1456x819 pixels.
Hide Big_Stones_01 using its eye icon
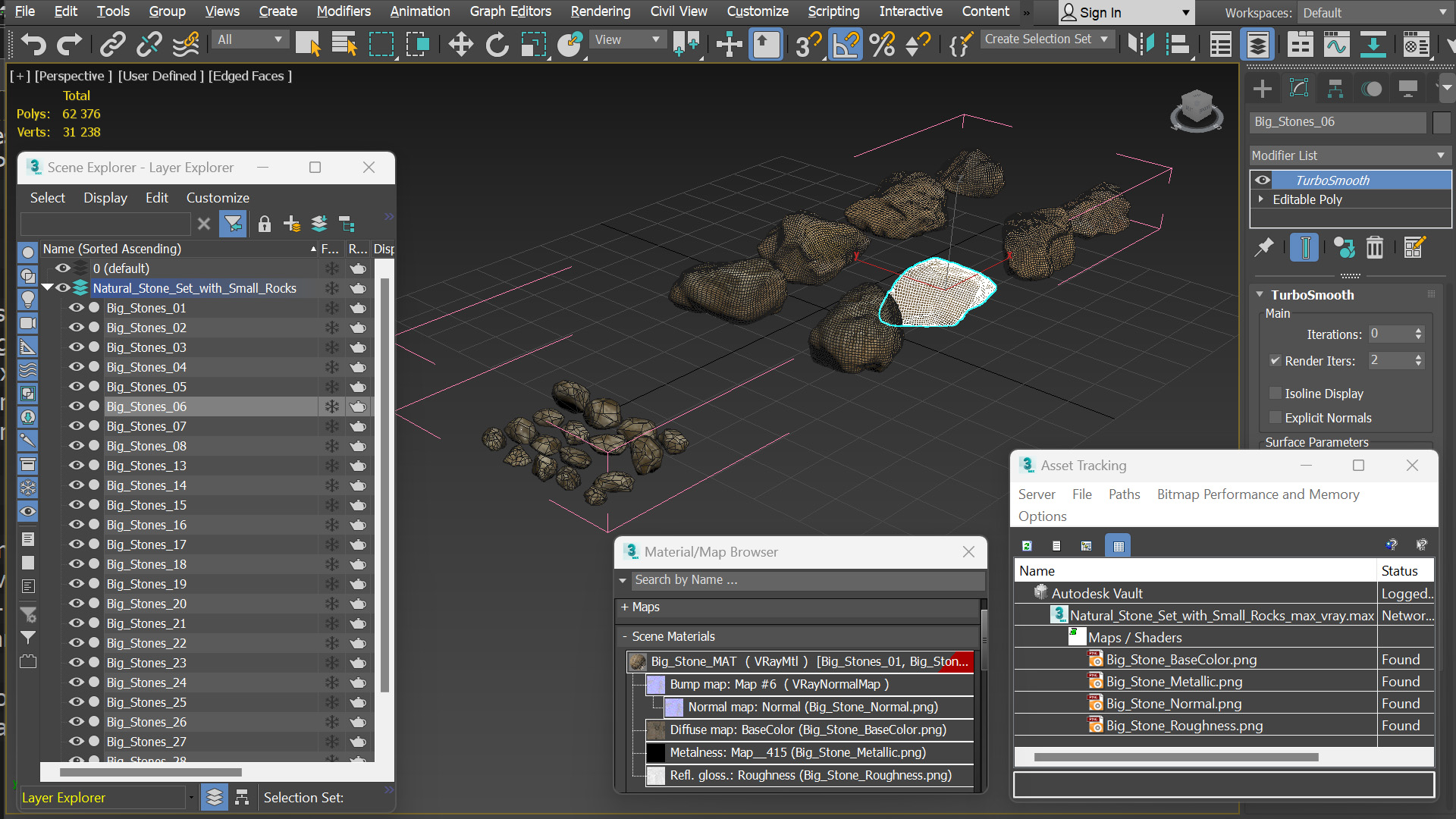coord(77,308)
